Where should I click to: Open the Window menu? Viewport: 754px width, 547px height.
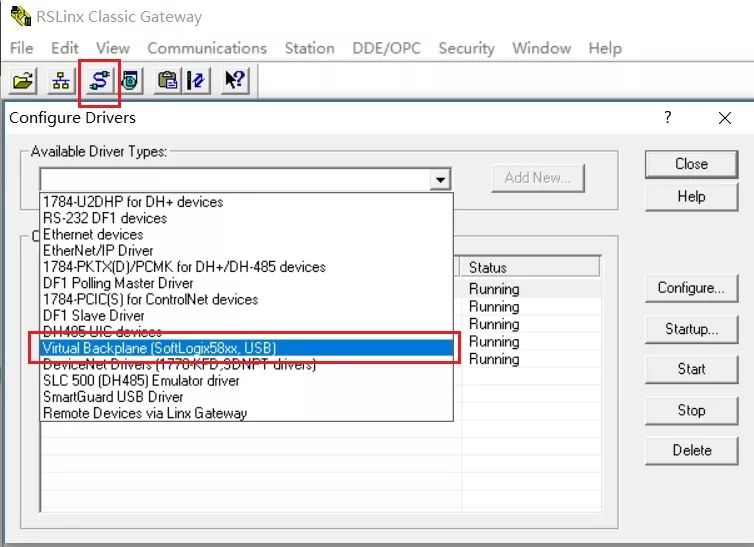point(541,48)
